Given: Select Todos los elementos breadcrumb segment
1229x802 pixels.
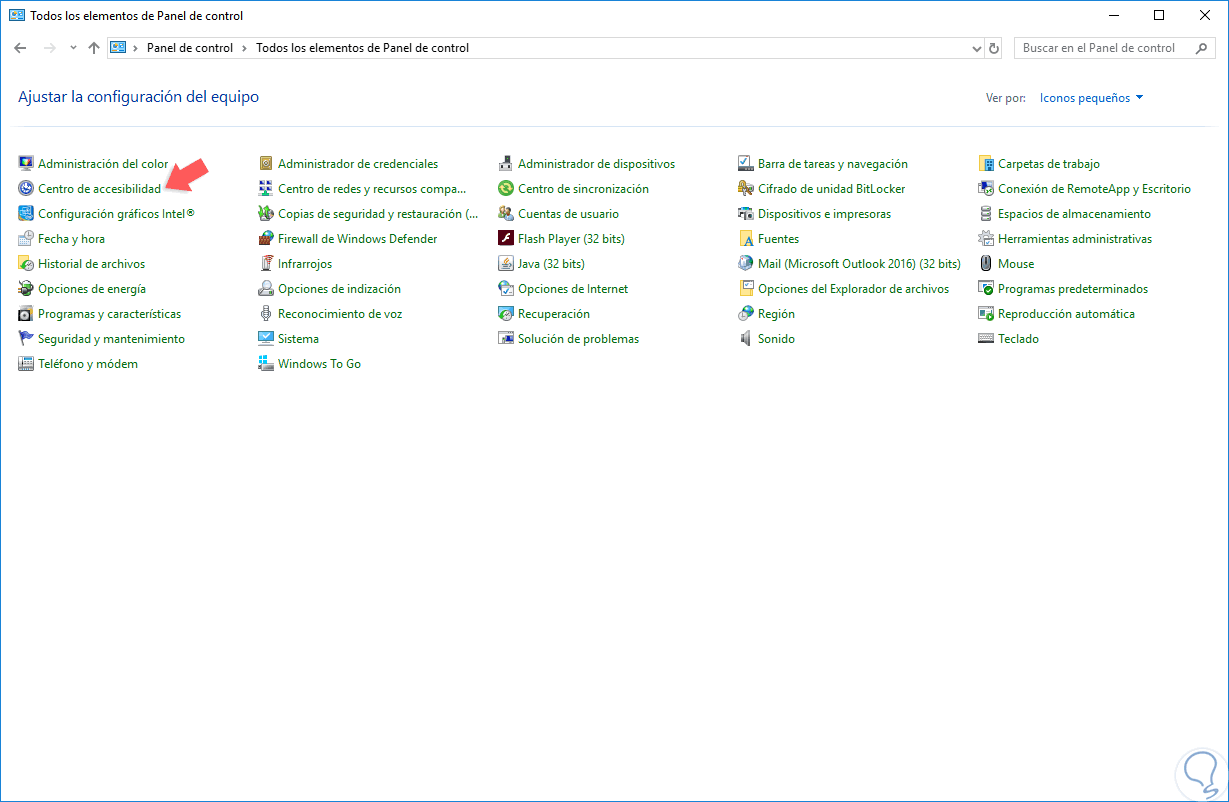Looking at the screenshot, I should tap(362, 48).
